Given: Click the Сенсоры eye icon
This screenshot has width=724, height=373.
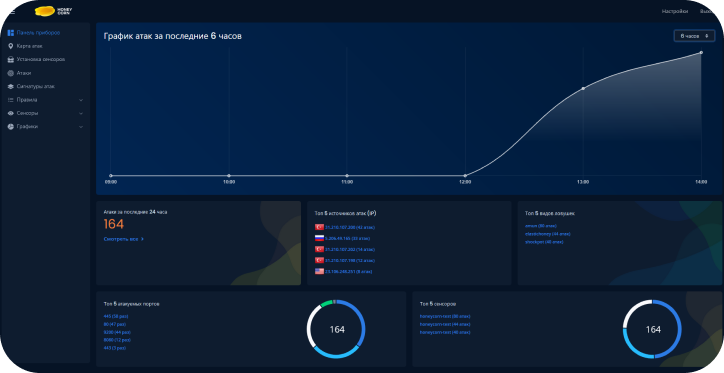Looking at the screenshot, I should point(11,113).
